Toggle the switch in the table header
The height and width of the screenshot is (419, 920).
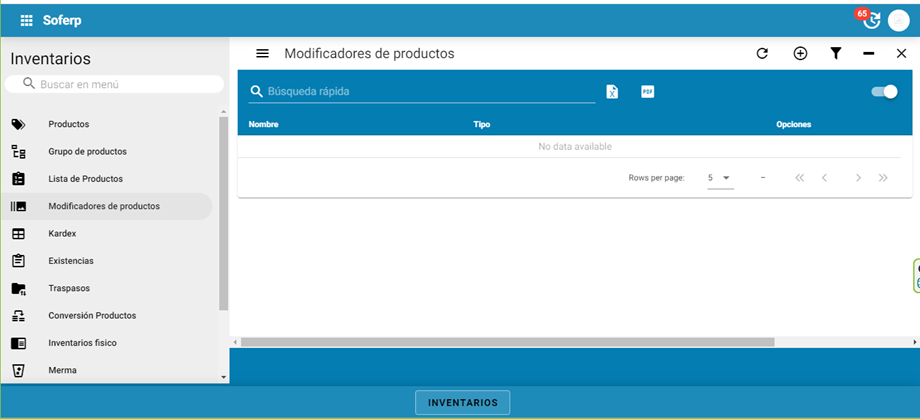(x=884, y=92)
